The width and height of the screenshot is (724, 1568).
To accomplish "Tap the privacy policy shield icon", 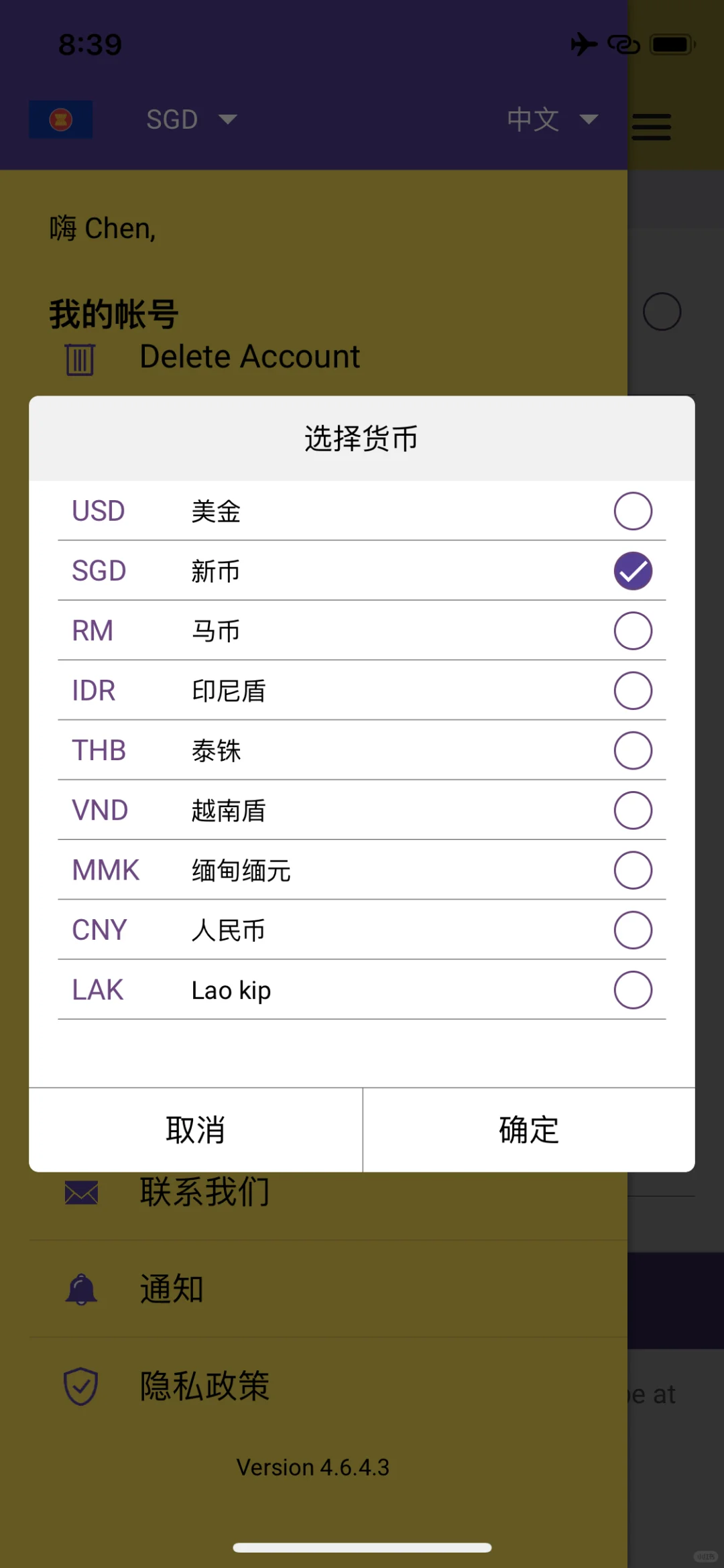I will point(81,1386).
